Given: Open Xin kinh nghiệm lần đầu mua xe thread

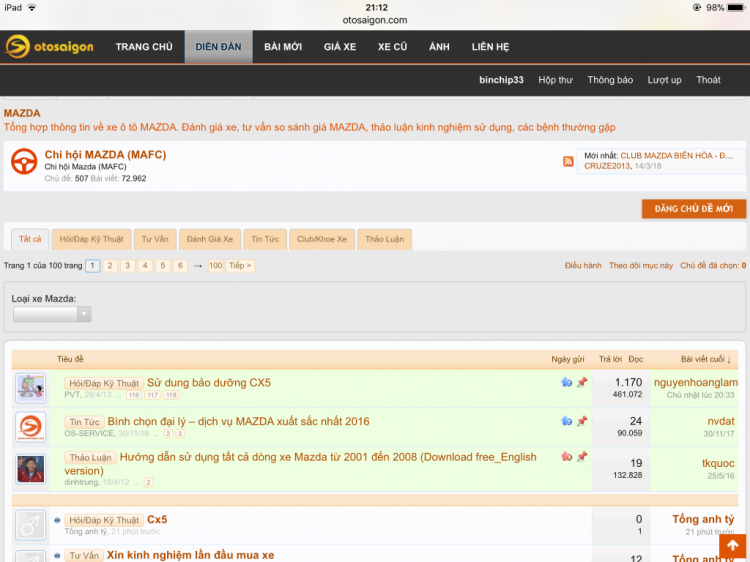Looking at the screenshot, I should click(190, 555).
